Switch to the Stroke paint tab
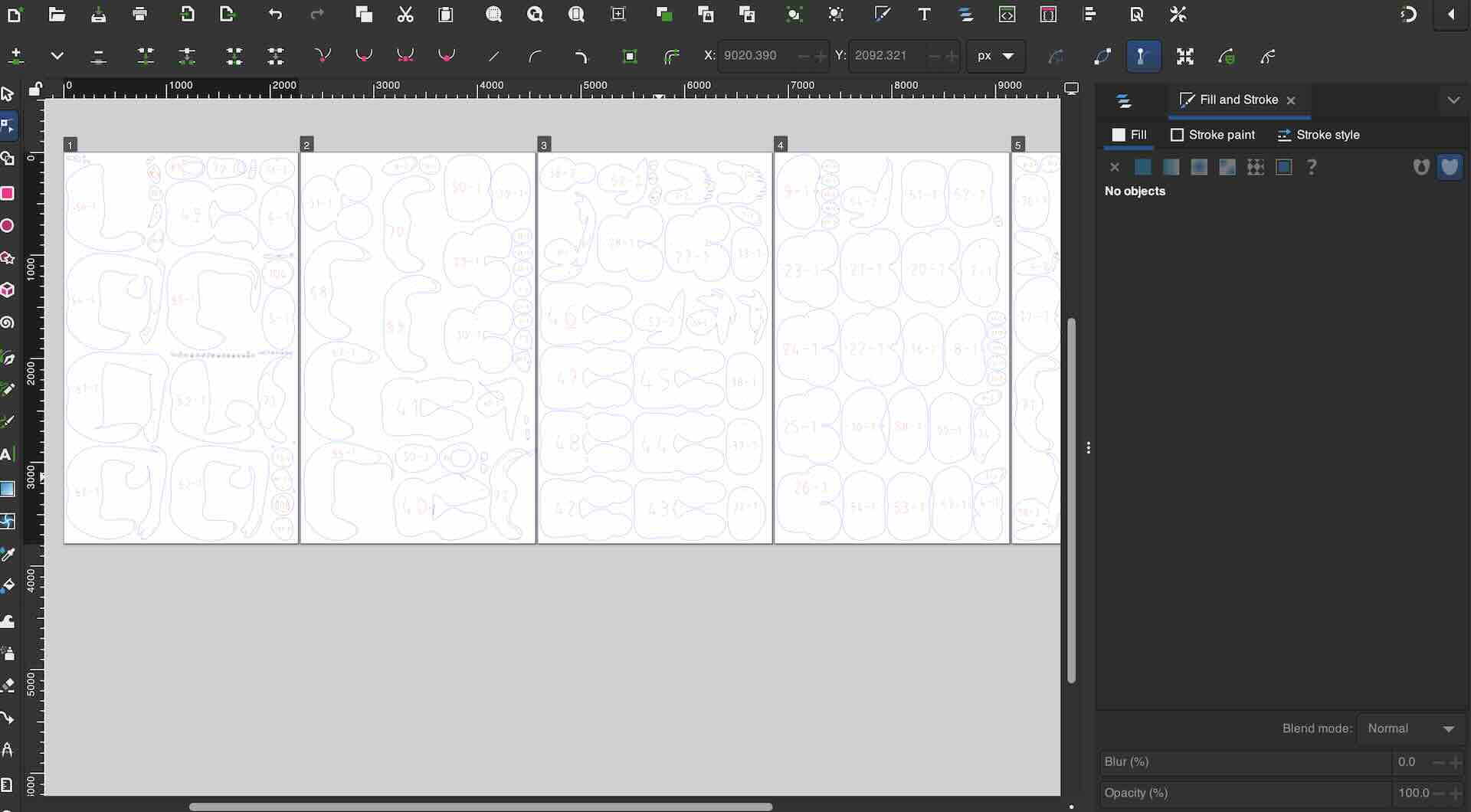1471x812 pixels. [1213, 135]
